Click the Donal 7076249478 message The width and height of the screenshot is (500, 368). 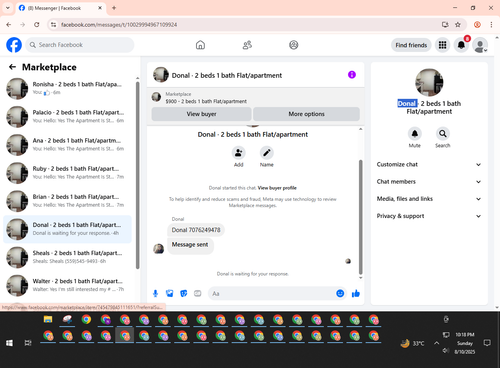pos(196,230)
